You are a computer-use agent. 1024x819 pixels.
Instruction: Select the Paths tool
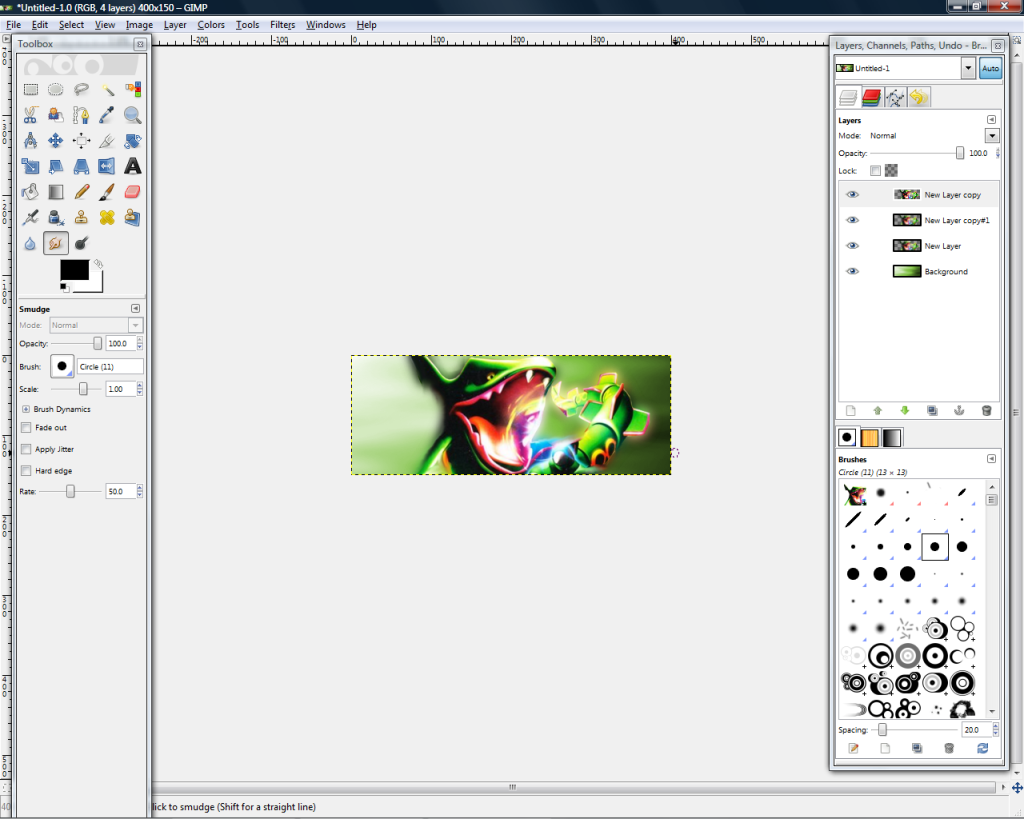[x=82, y=115]
